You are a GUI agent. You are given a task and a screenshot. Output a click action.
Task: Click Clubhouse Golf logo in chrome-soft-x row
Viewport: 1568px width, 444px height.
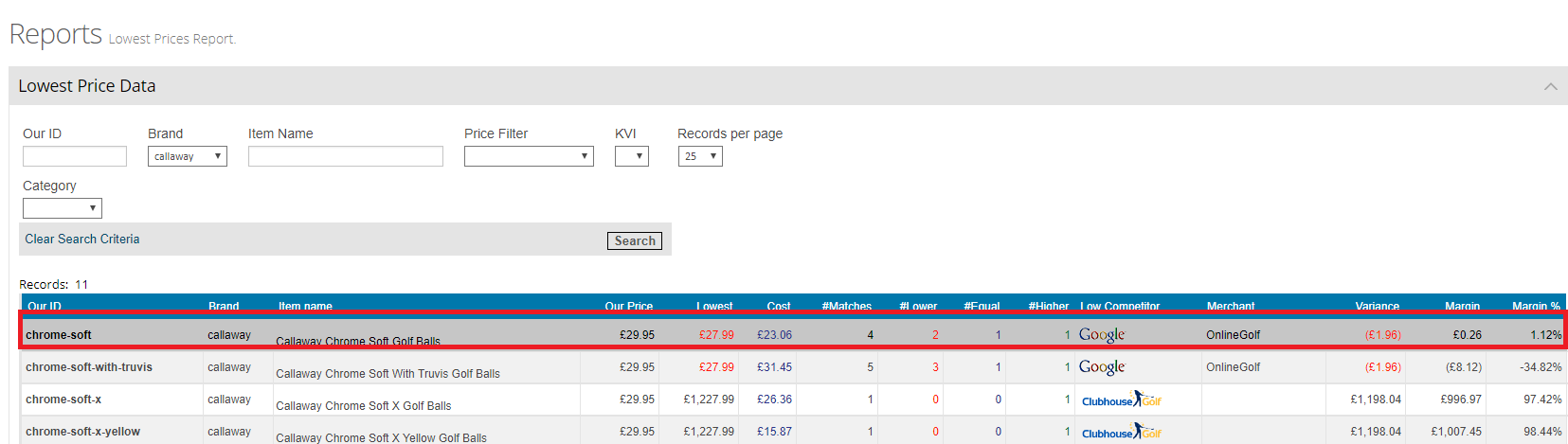1121,400
